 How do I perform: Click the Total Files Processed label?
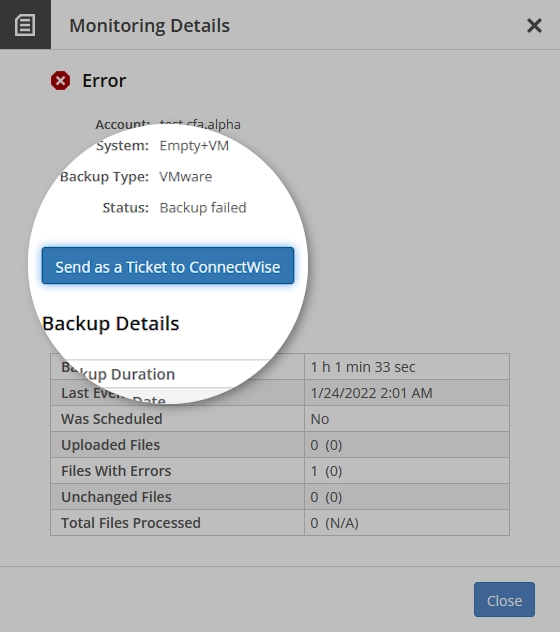[x=131, y=523]
